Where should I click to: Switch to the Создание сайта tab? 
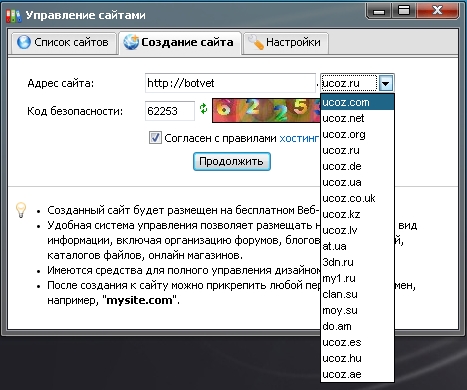pos(180,43)
